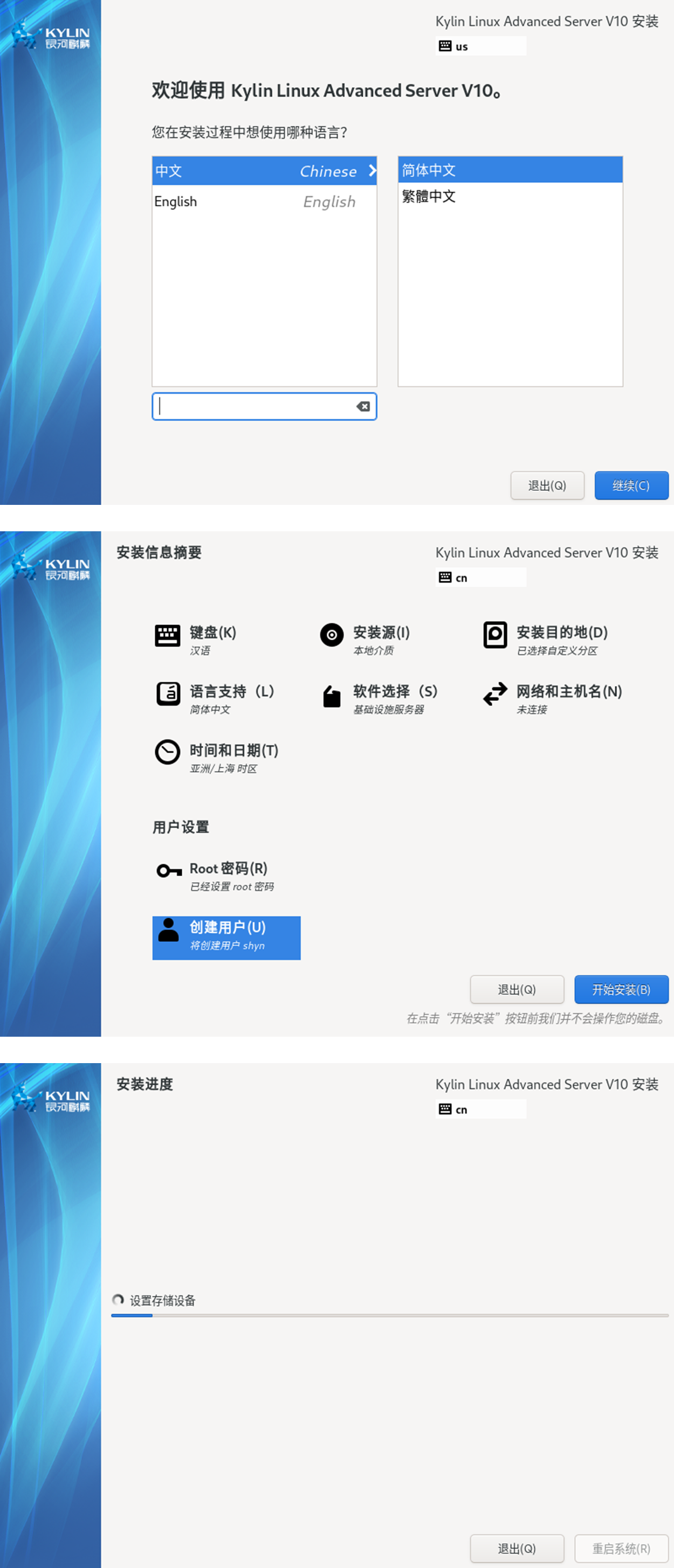Click 将创建用户 shyn status text
The width and height of the screenshot is (674, 1568).
(x=227, y=945)
